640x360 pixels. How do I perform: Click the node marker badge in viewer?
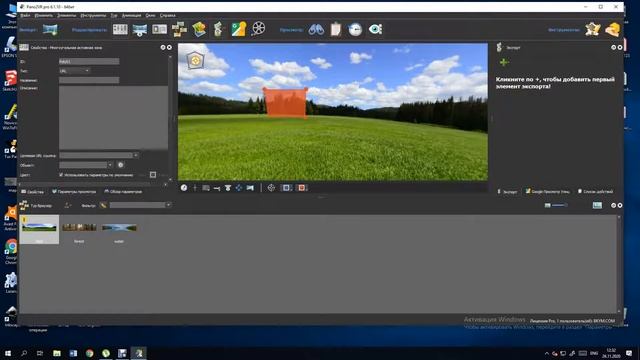coord(196,61)
